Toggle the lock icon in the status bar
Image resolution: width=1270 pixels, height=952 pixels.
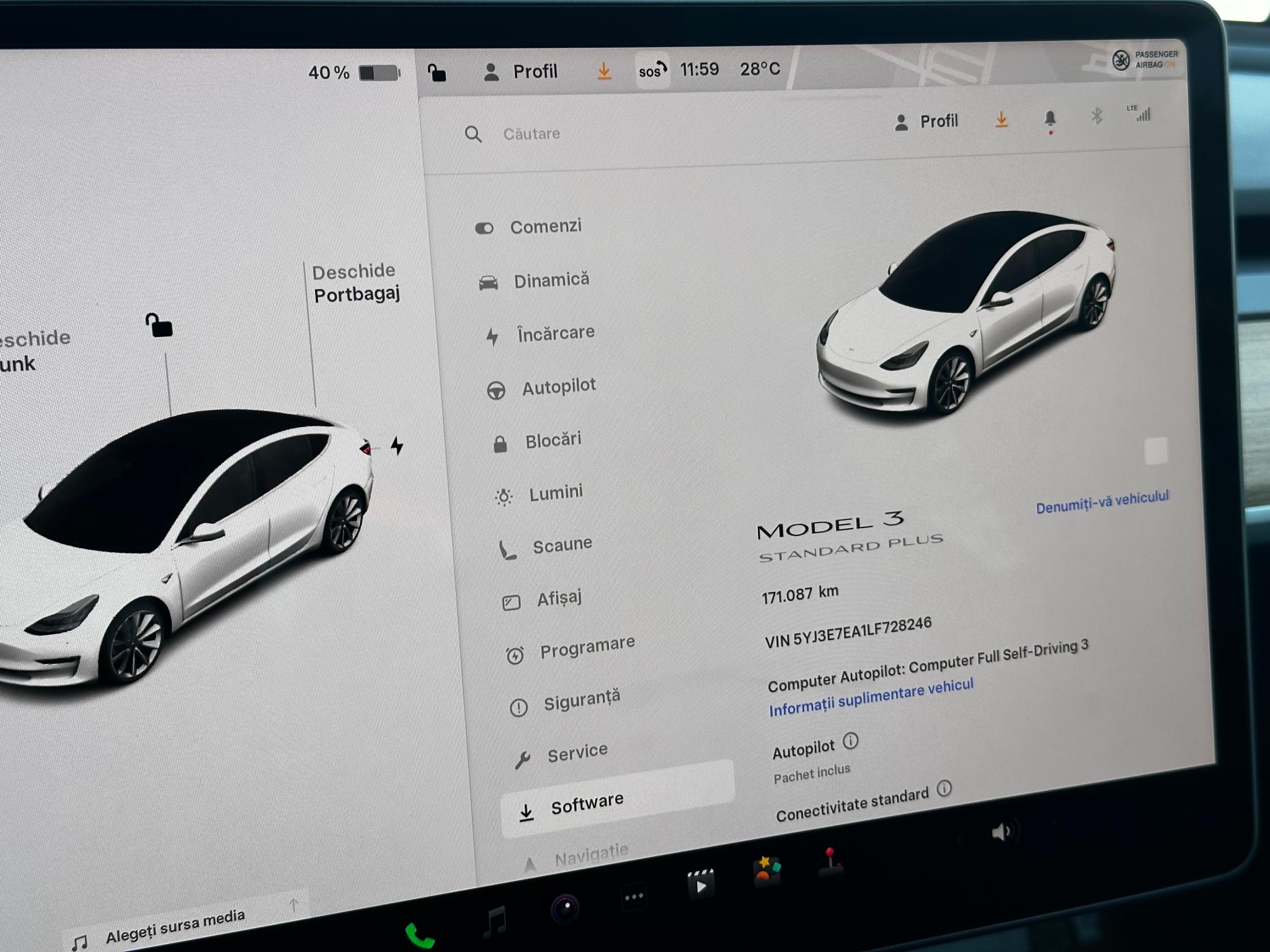(437, 73)
